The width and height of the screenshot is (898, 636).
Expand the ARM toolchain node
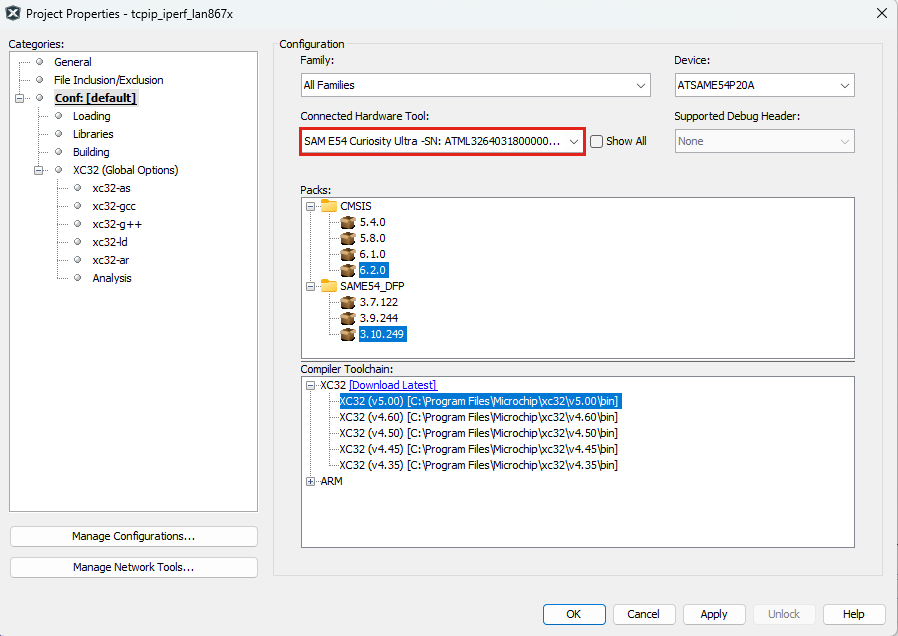pyautogui.click(x=311, y=481)
